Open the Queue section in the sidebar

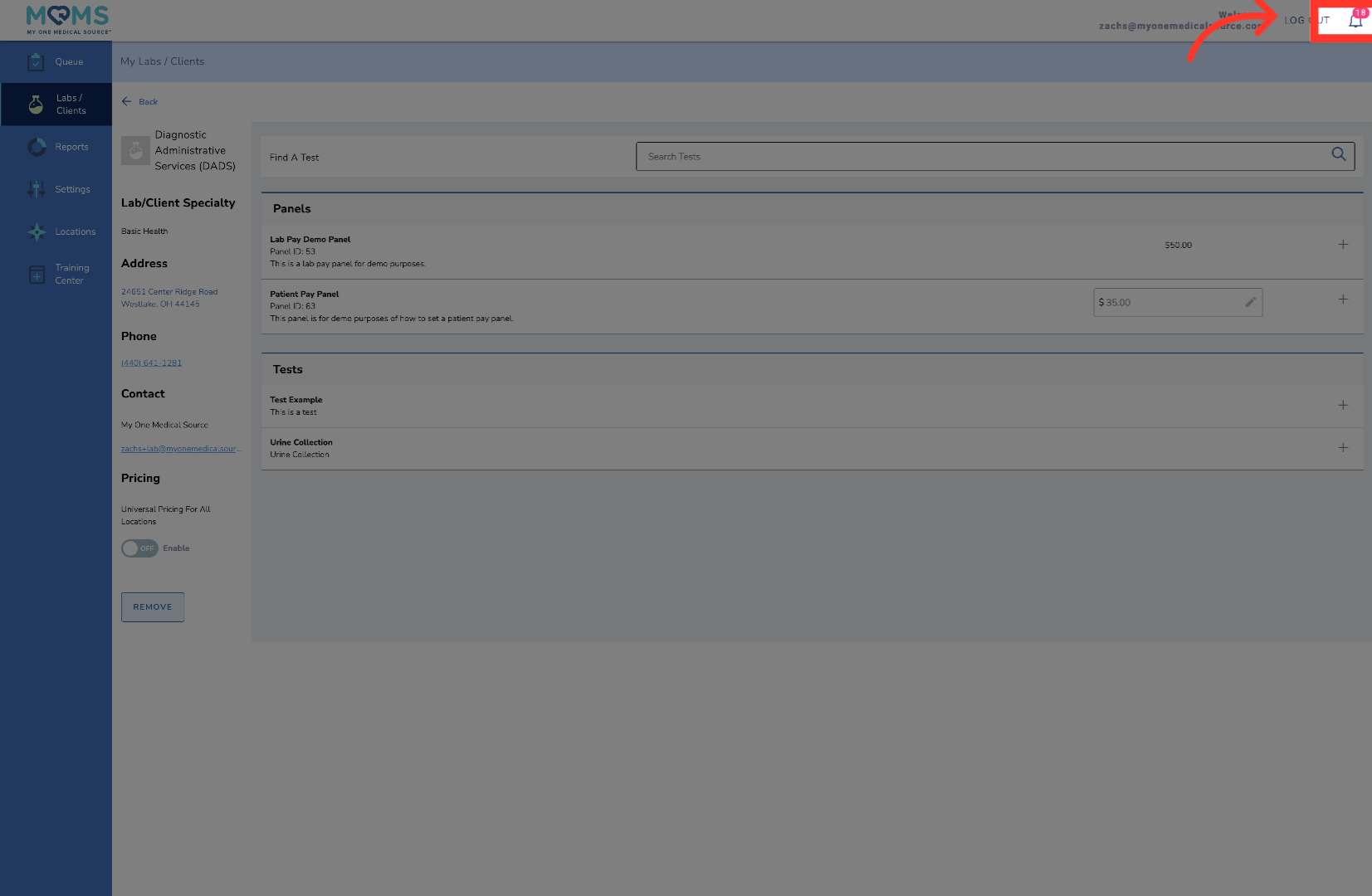56,61
